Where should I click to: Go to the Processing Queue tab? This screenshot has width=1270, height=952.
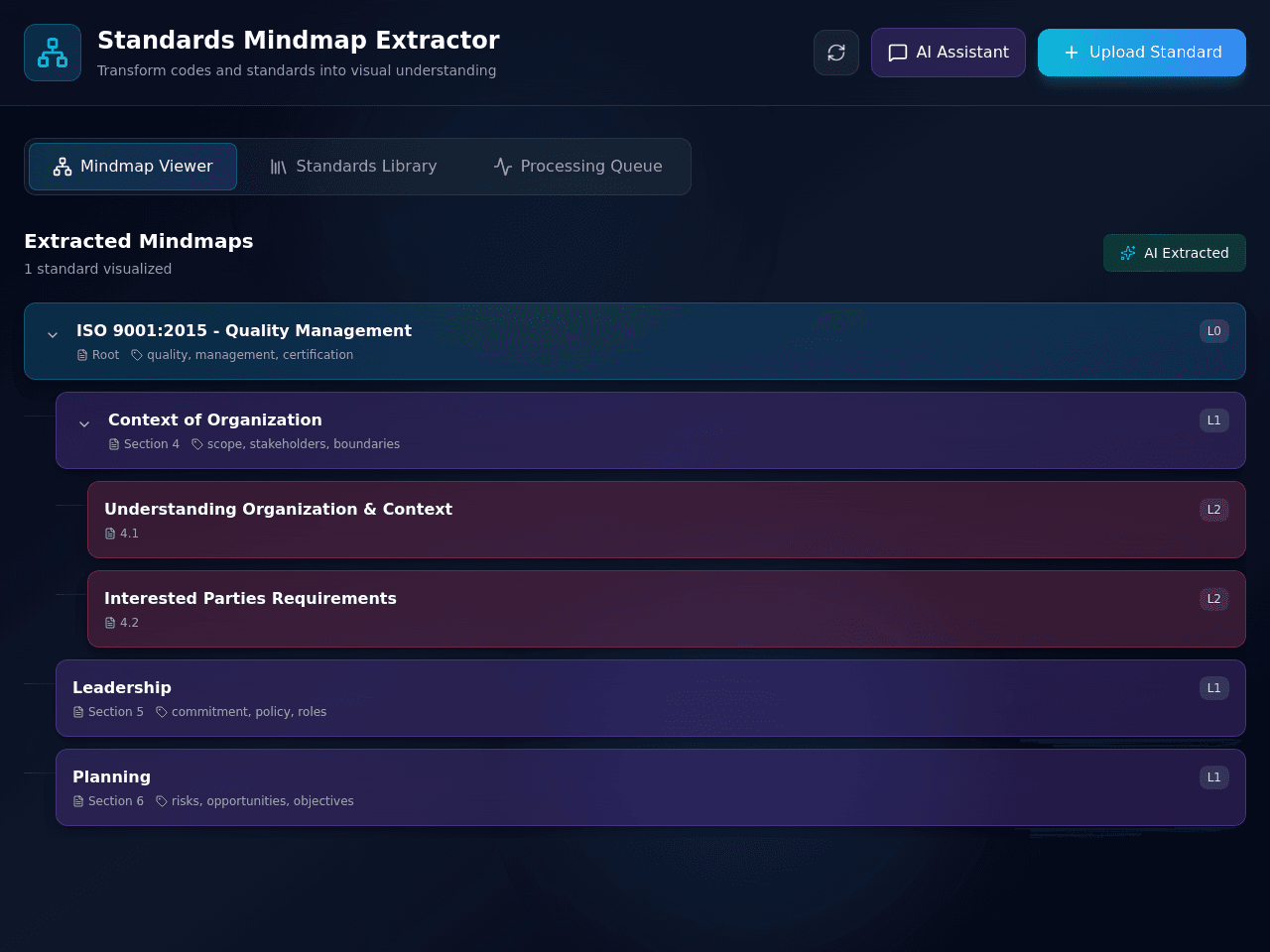tap(577, 167)
